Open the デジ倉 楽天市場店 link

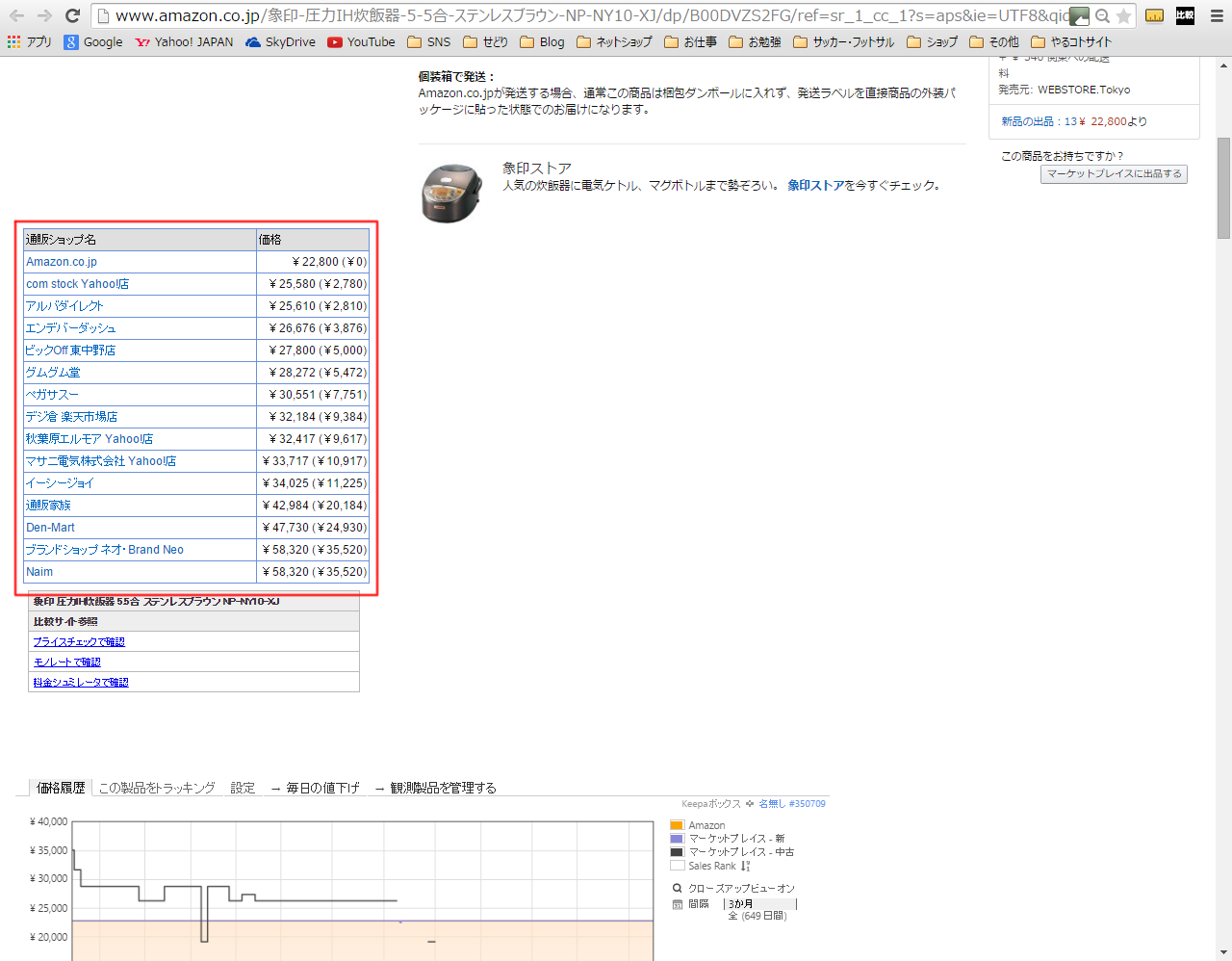pos(72,417)
